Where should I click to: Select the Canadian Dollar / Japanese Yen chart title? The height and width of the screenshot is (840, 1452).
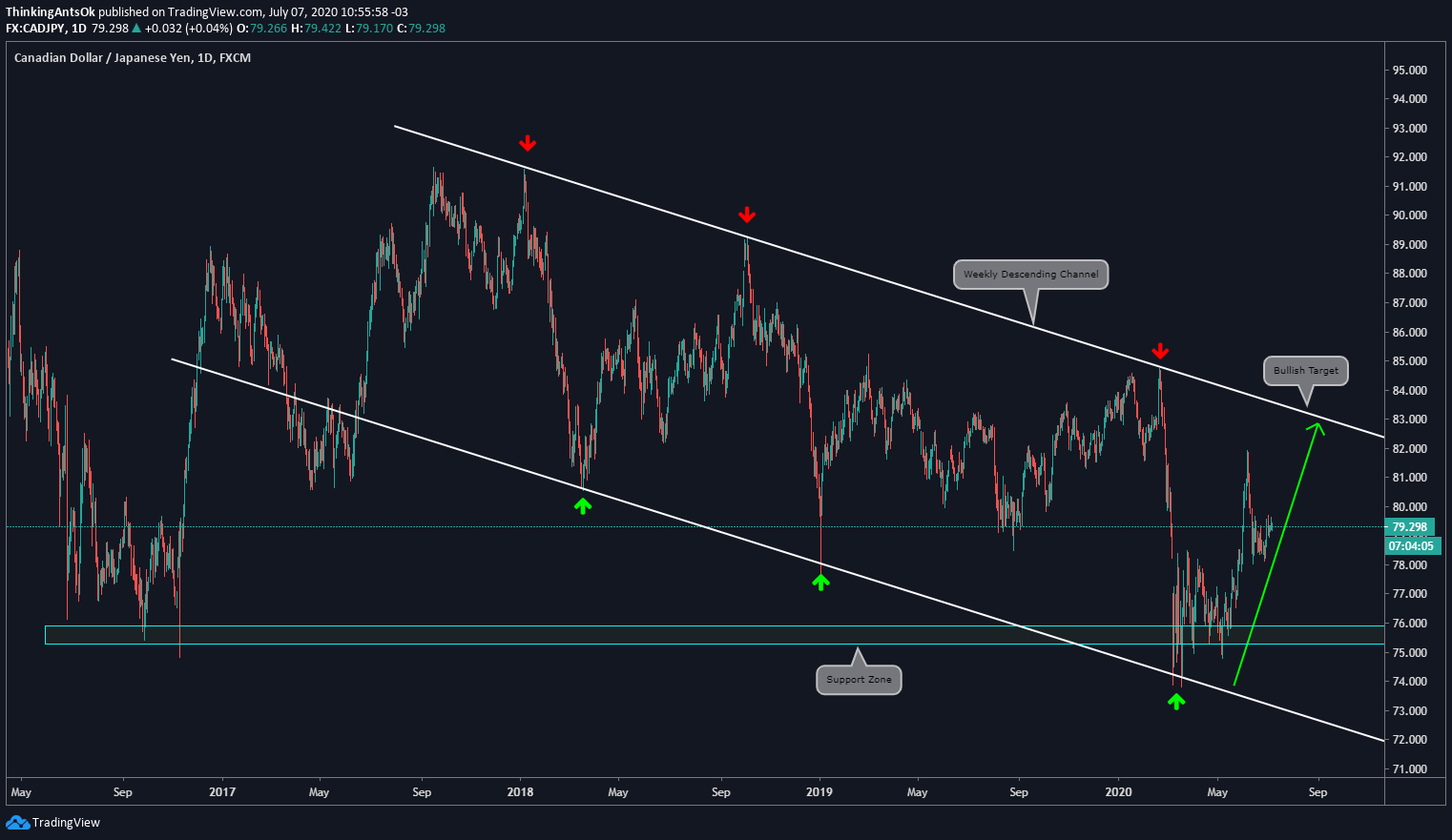(133, 58)
